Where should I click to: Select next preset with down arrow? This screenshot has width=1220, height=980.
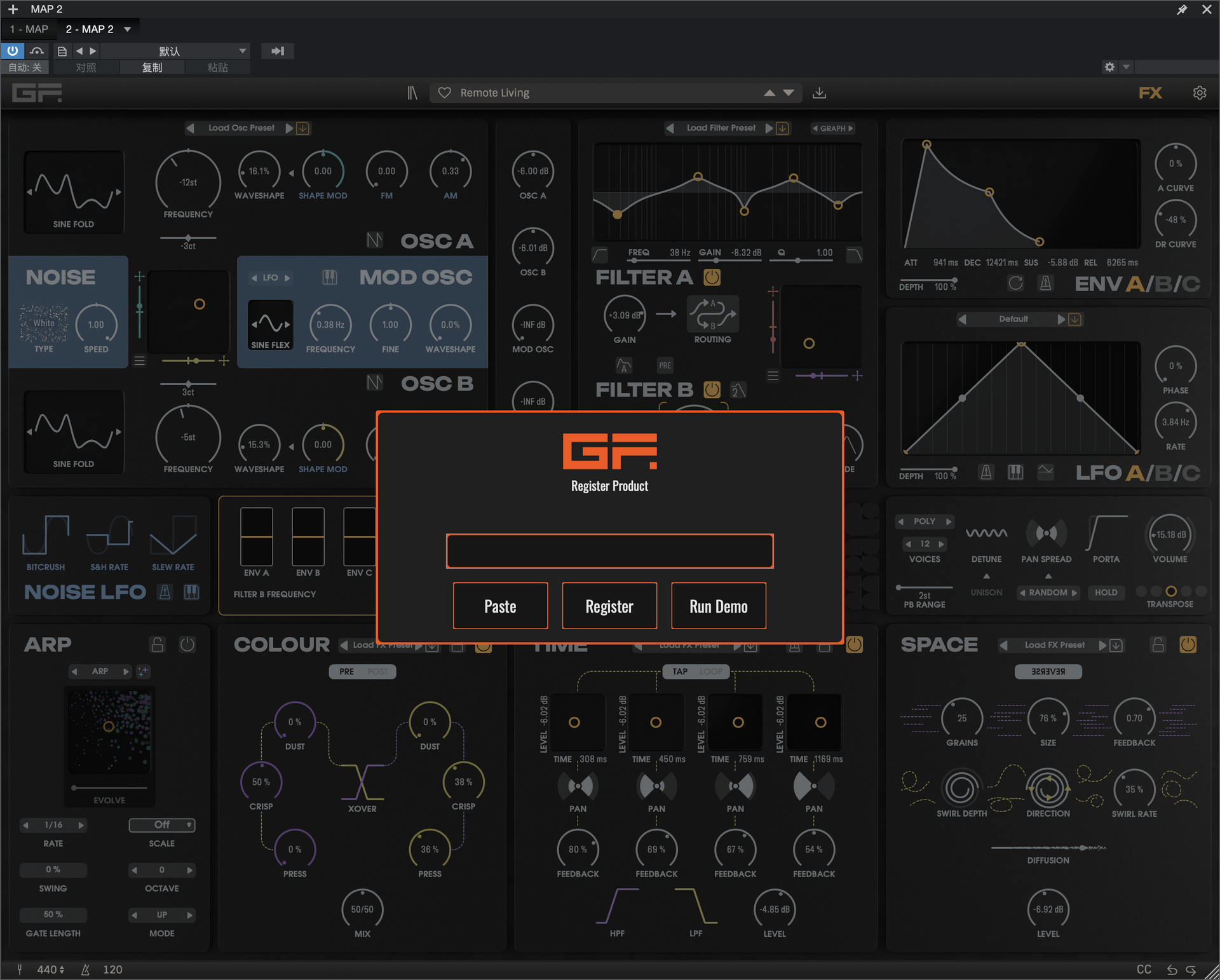[x=789, y=93]
